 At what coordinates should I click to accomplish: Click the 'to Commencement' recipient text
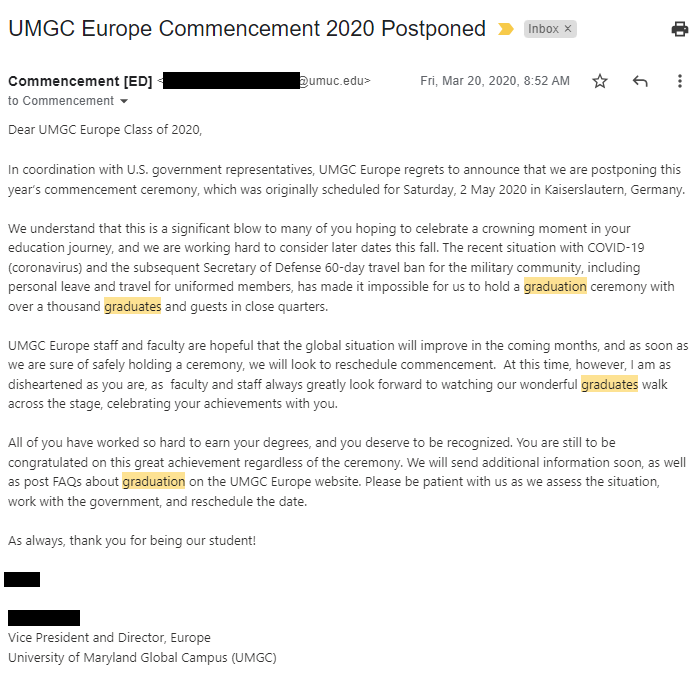click(61, 101)
